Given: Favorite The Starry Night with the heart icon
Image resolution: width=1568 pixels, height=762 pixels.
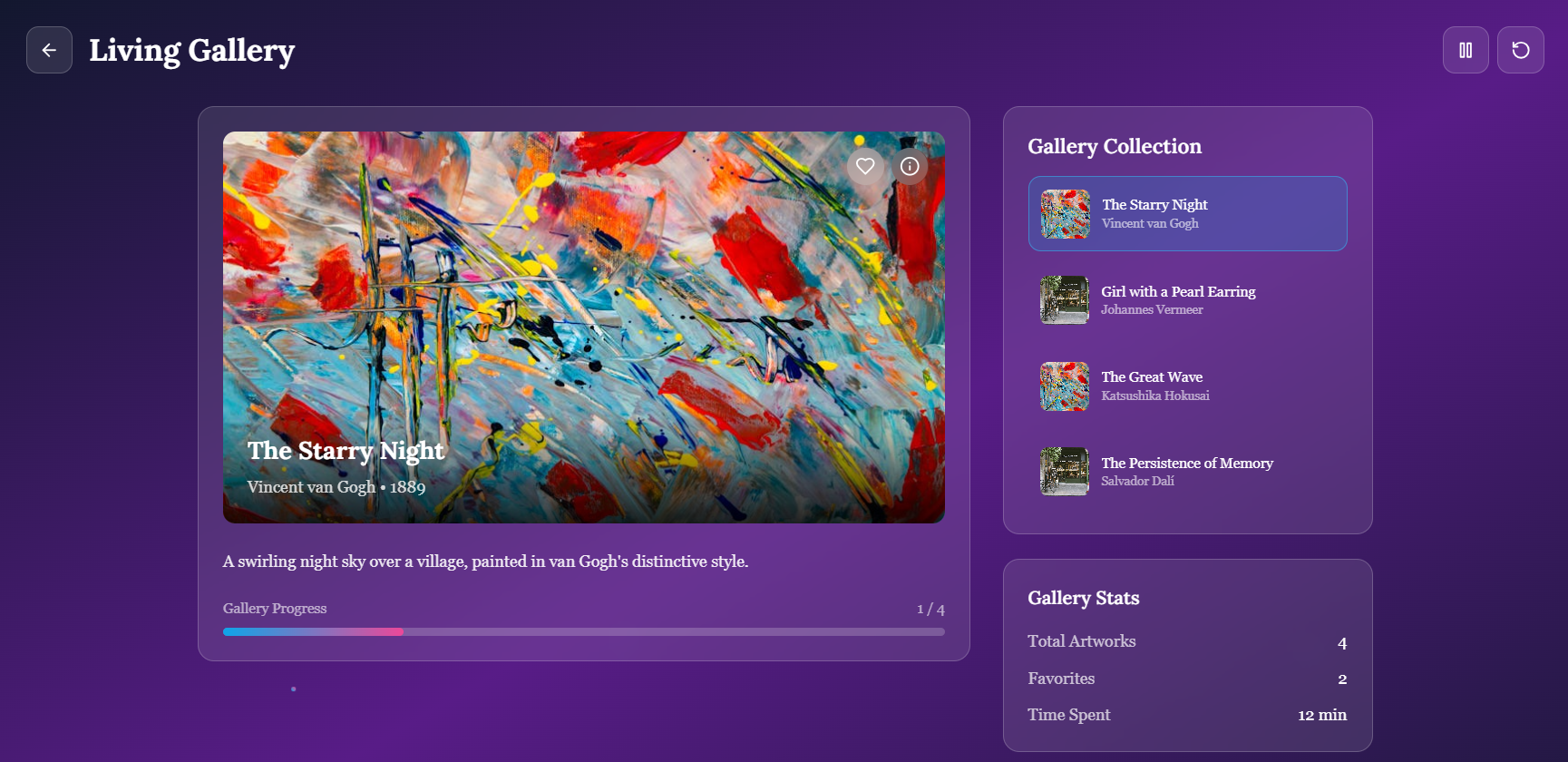Looking at the screenshot, I should tap(865, 166).
